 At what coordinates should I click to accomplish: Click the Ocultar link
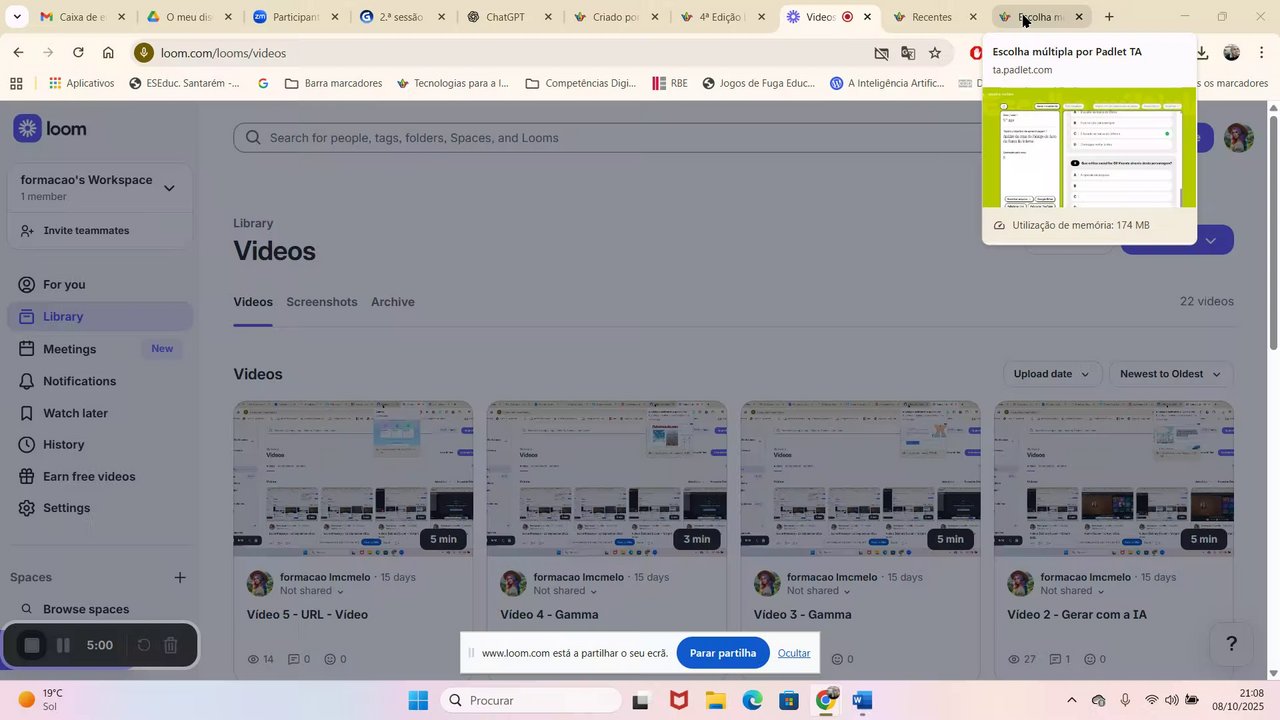click(x=794, y=653)
